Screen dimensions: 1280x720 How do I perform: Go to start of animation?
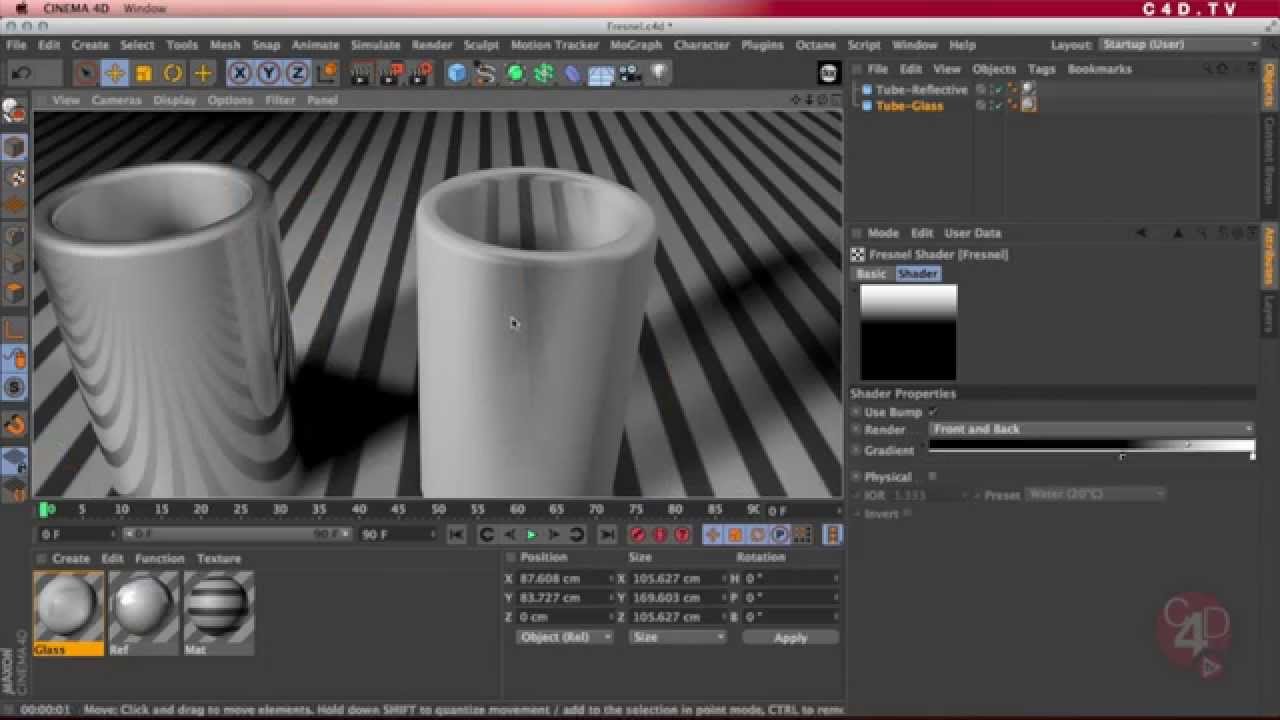[x=456, y=535]
